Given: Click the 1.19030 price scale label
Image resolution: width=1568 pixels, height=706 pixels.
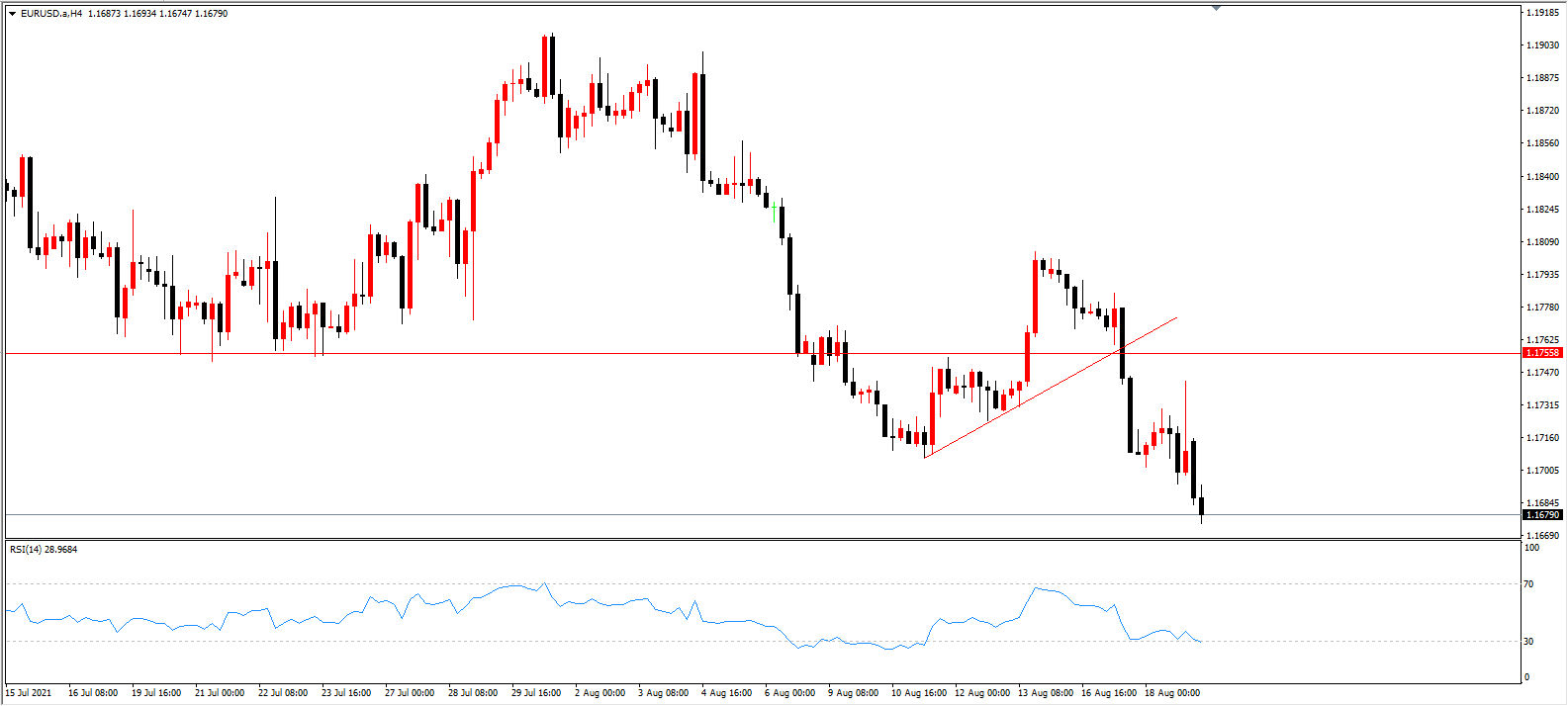Looking at the screenshot, I should [x=1542, y=45].
